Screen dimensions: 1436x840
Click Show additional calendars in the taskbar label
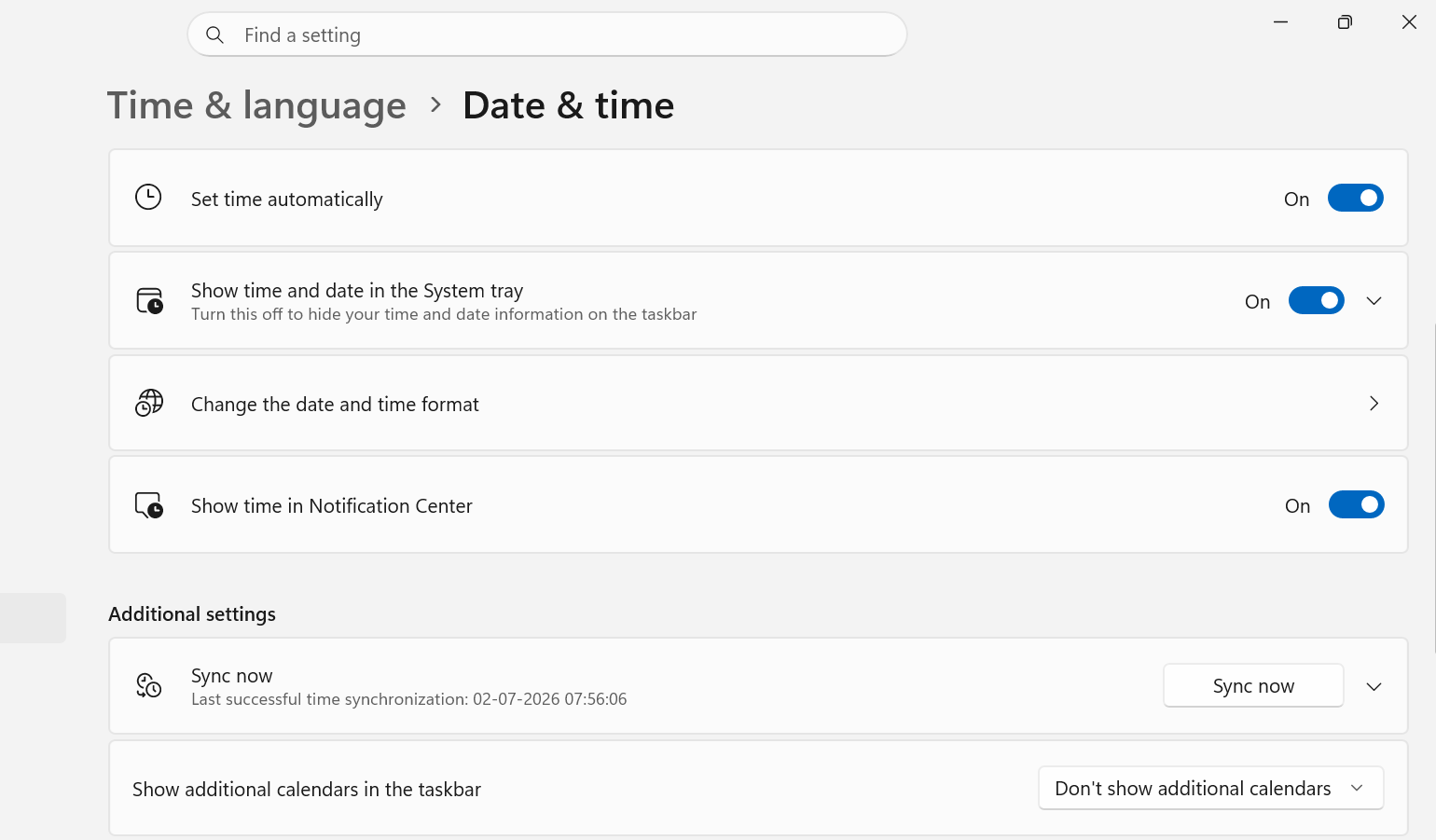[307, 789]
